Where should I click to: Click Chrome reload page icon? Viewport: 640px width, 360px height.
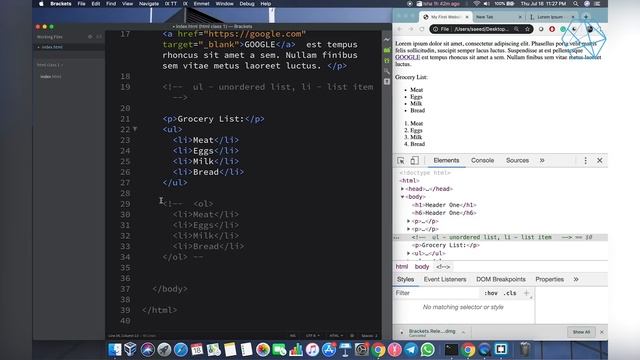422,29
